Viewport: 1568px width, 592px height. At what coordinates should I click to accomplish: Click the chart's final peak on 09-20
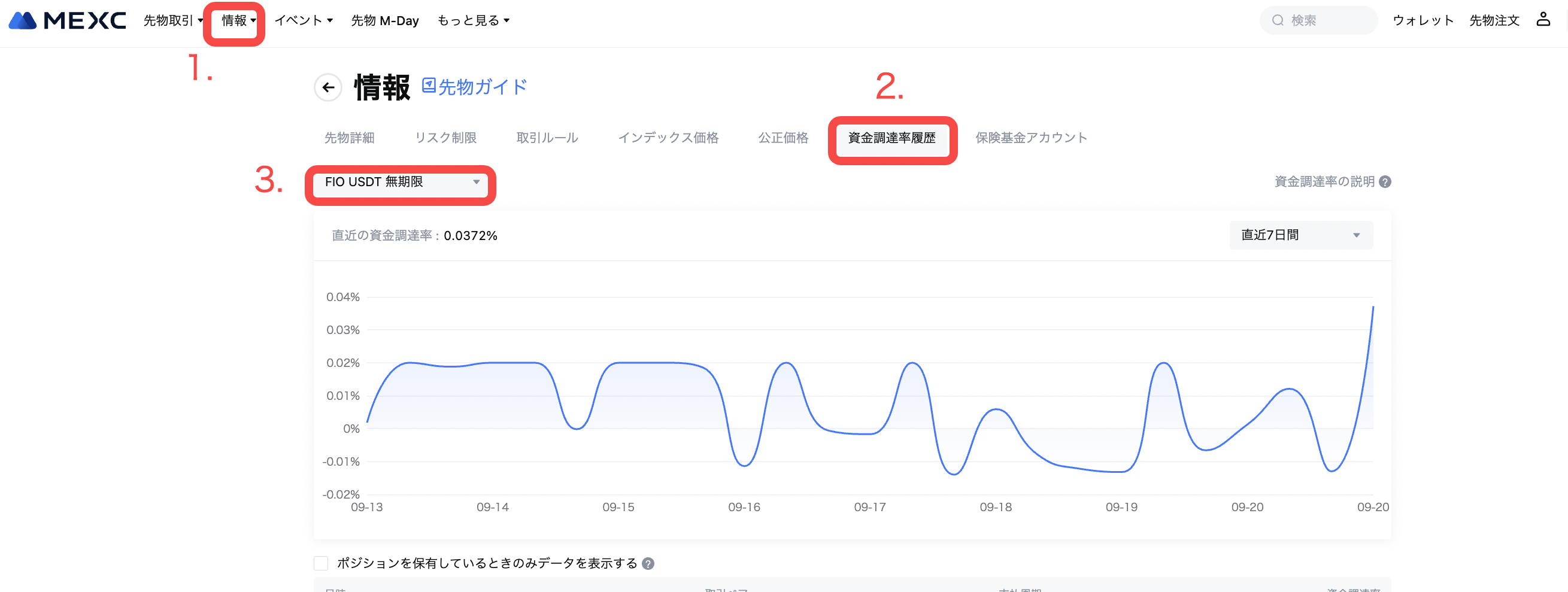tap(1372, 308)
